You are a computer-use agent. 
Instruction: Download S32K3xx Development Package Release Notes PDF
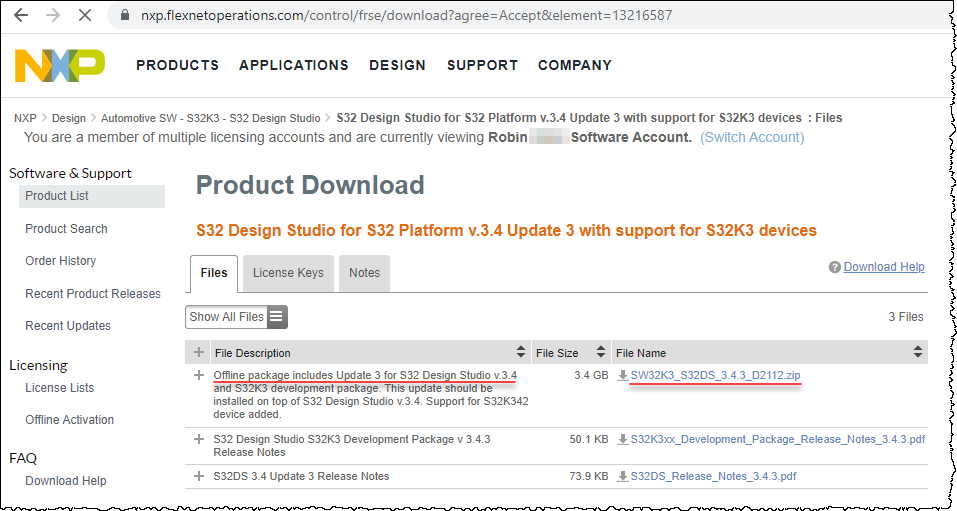pyautogui.click(x=778, y=440)
